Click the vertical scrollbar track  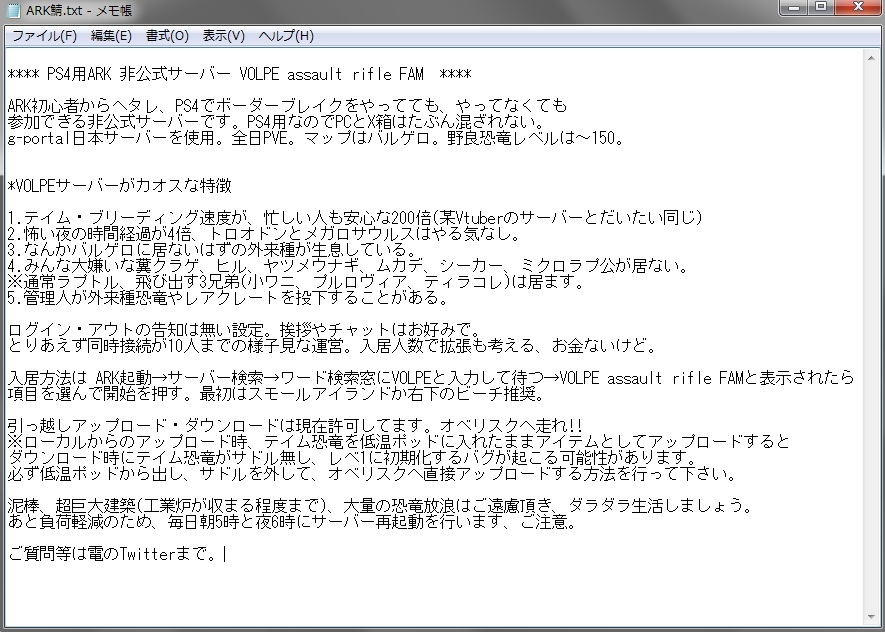click(870, 337)
